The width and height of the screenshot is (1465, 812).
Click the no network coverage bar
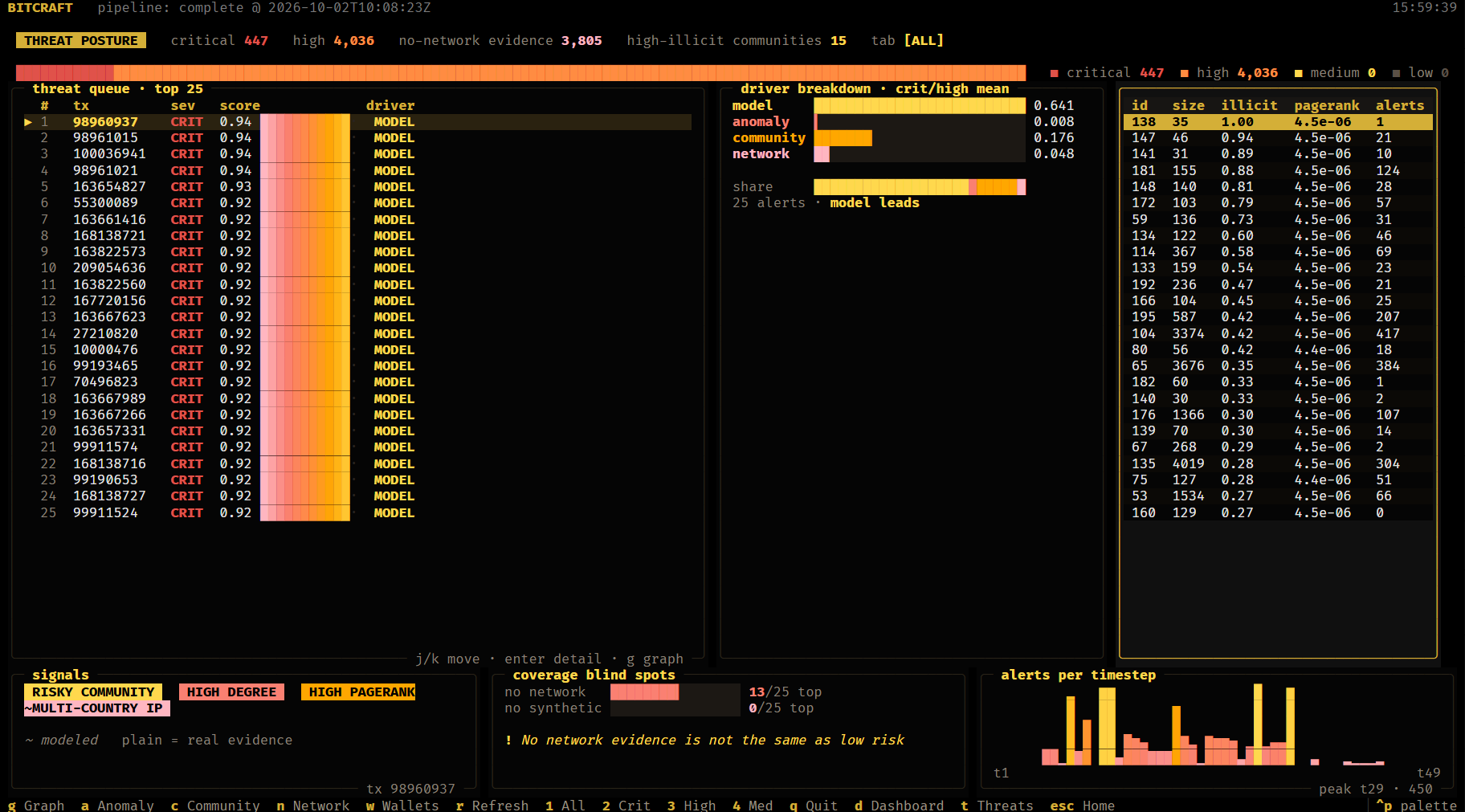[x=675, y=692]
